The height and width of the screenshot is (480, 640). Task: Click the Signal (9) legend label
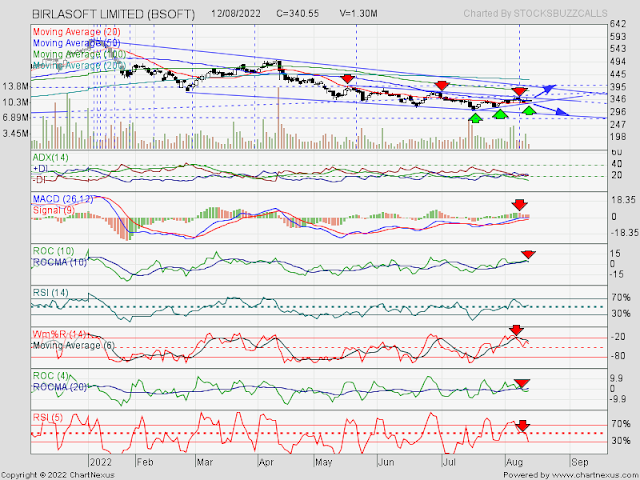click(54, 210)
